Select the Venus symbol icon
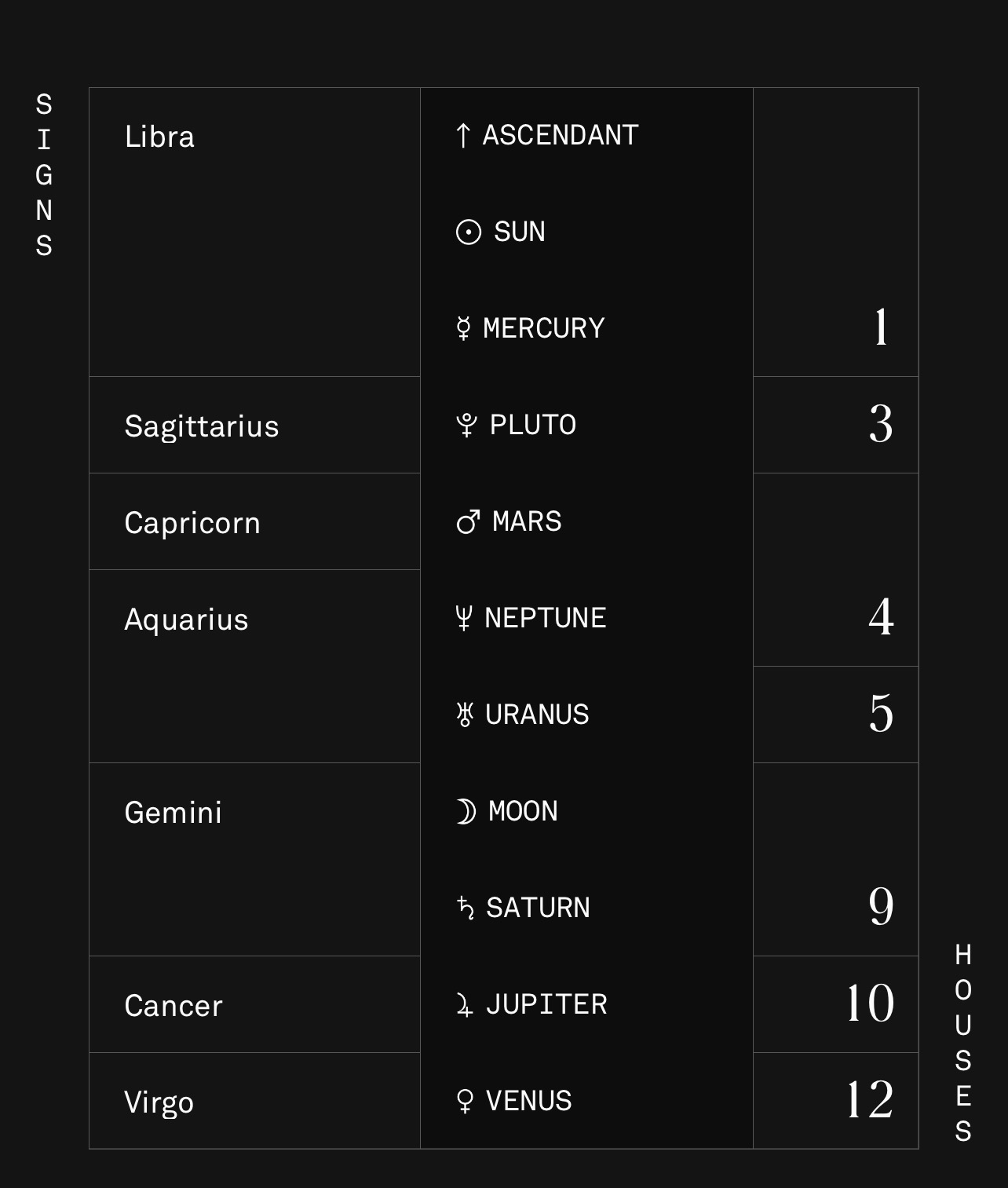 click(x=465, y=1101)
